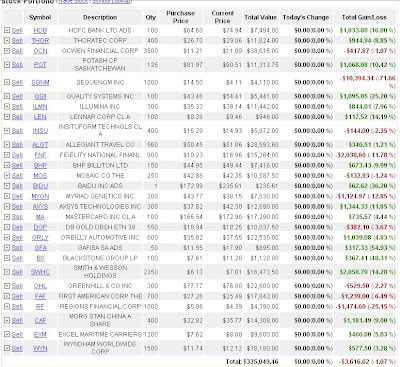
Task: Open the CAF symbol link
Action: coord(40,321)
